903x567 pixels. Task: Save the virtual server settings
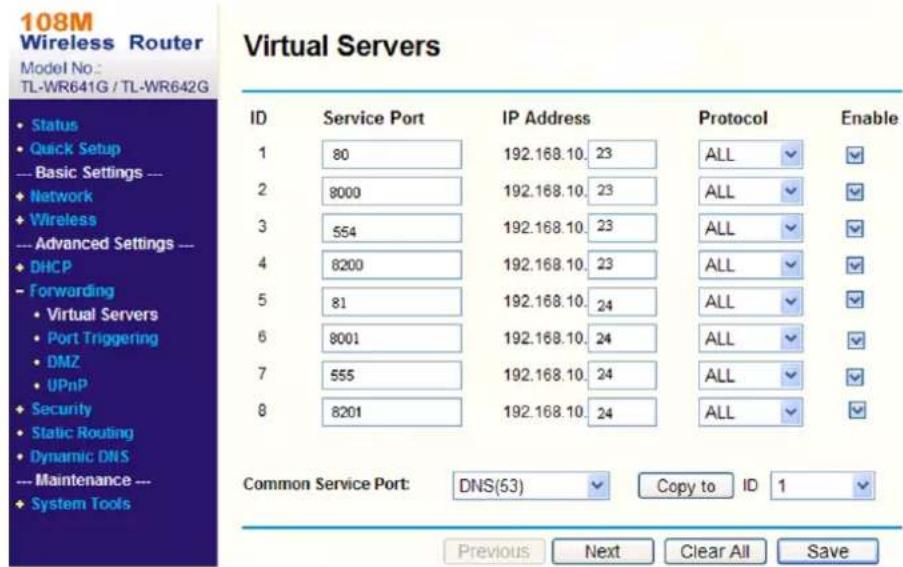coord(828,551)
